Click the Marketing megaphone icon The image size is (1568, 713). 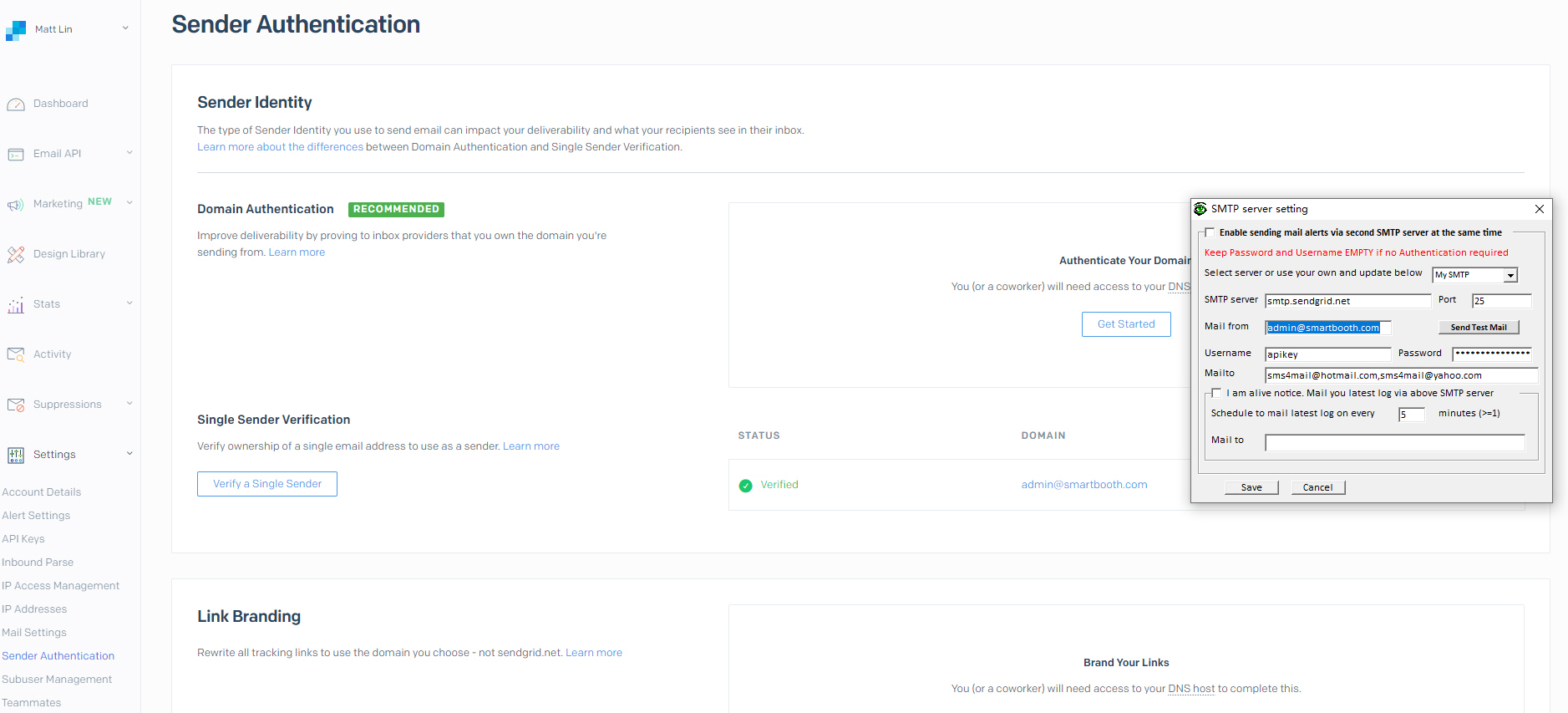coord(16,205)
